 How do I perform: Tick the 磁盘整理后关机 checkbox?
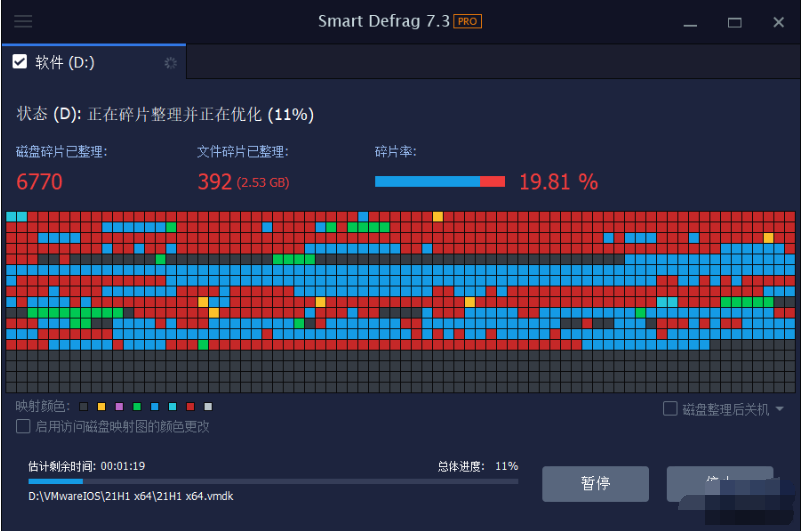coord(670,408)
